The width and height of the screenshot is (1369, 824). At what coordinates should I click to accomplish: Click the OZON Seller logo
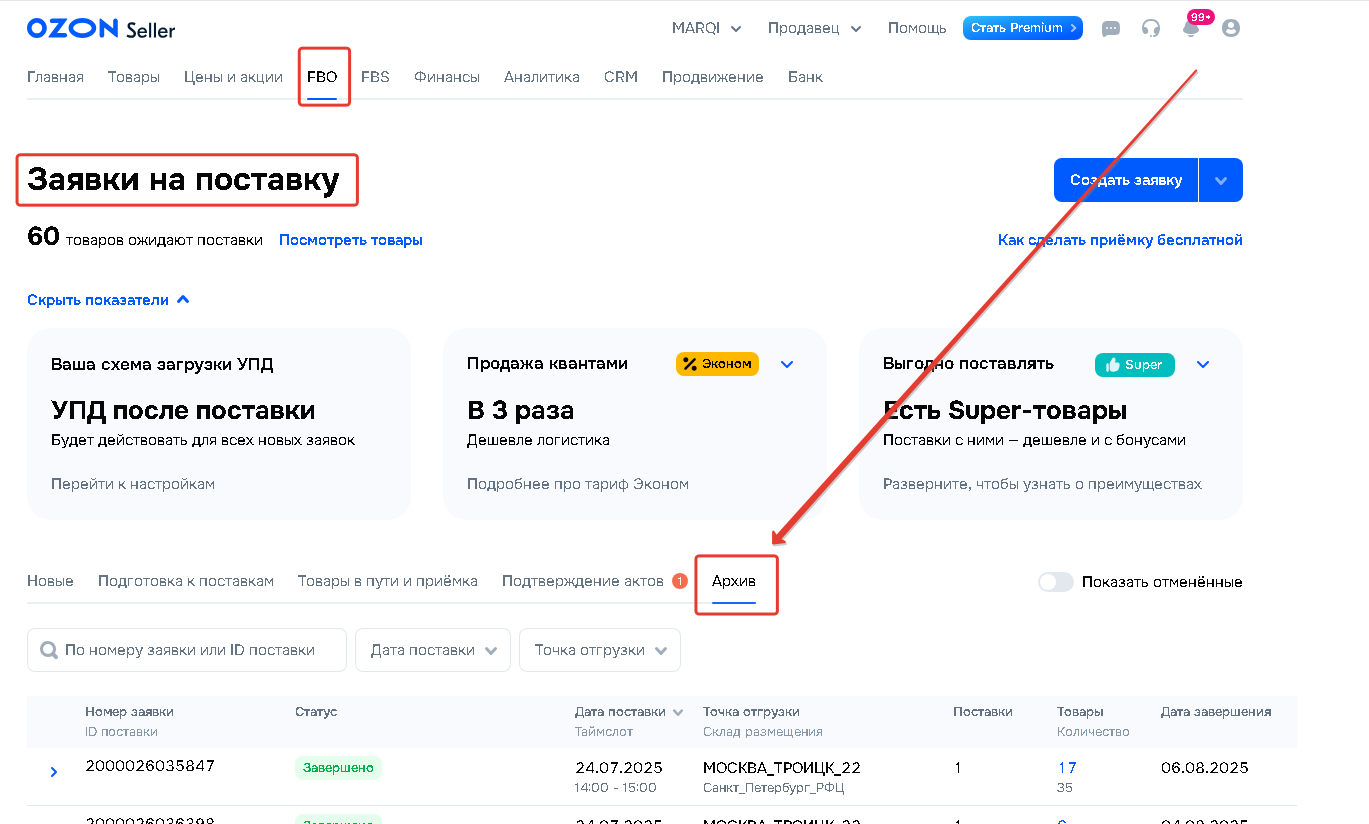click(101, 29)
